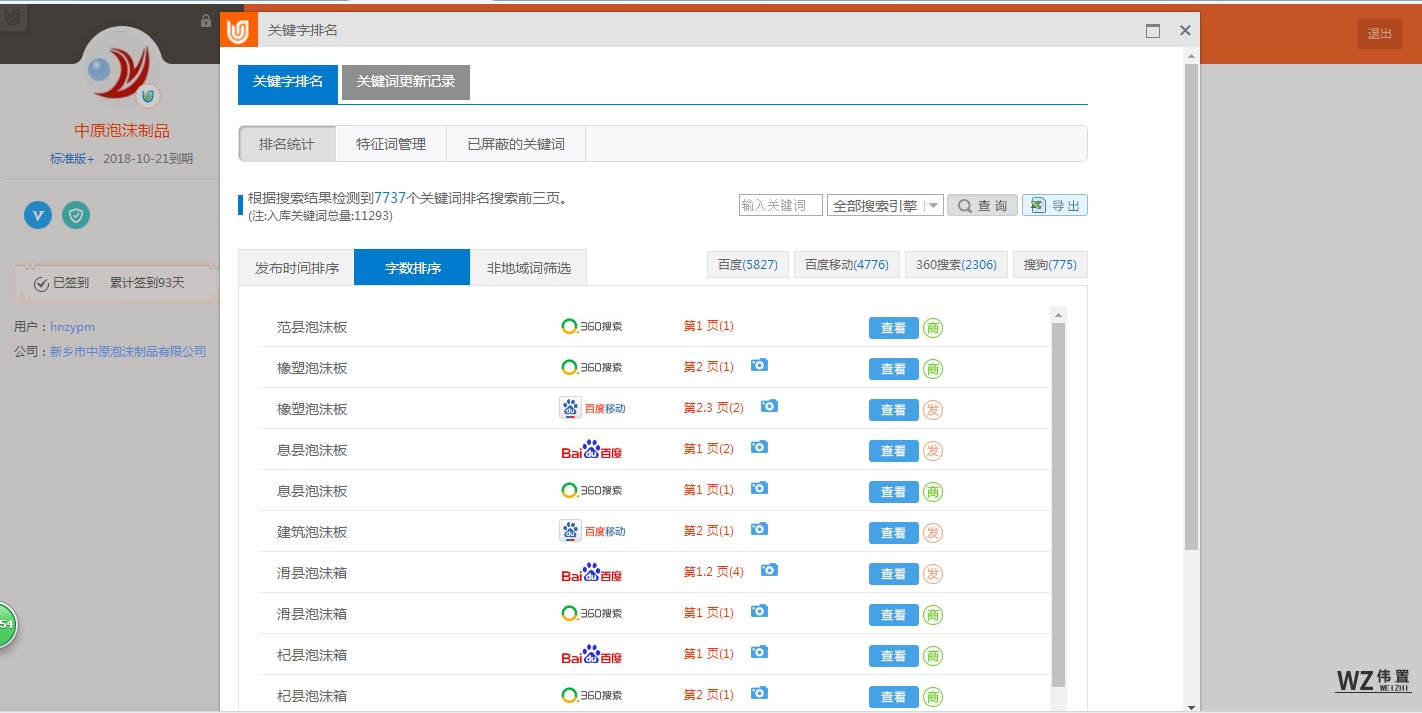Open the 全部搜索引擎 dropdown
Viewport: 1422px width, 713px height.
(x=885, y=205)
